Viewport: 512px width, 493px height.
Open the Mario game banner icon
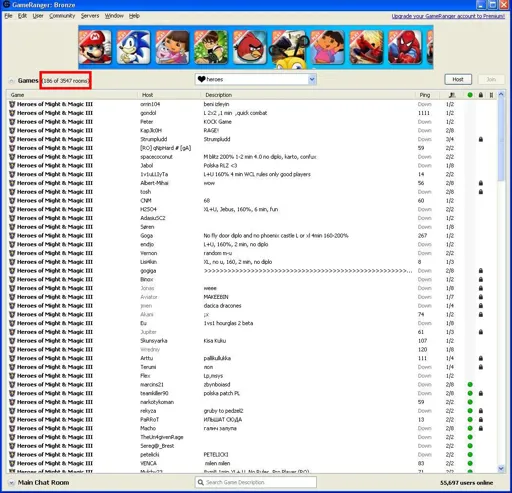pyautogui.click(x=95, y=47)
